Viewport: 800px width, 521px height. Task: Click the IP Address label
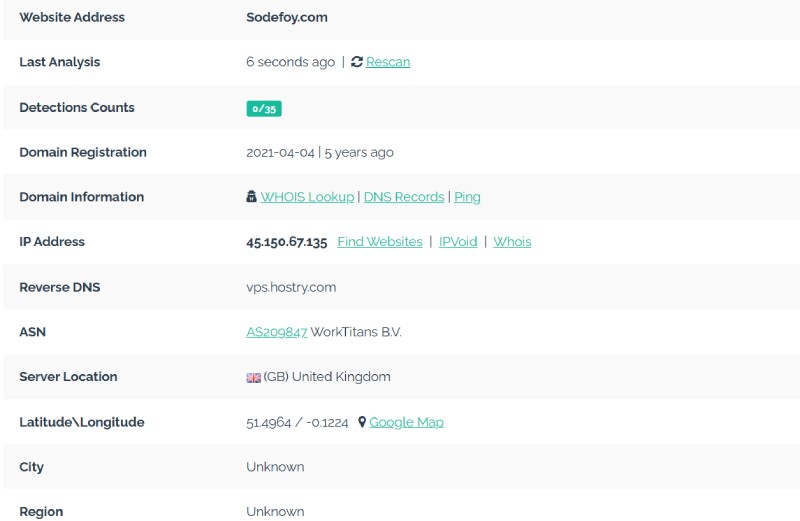point(52,242)
